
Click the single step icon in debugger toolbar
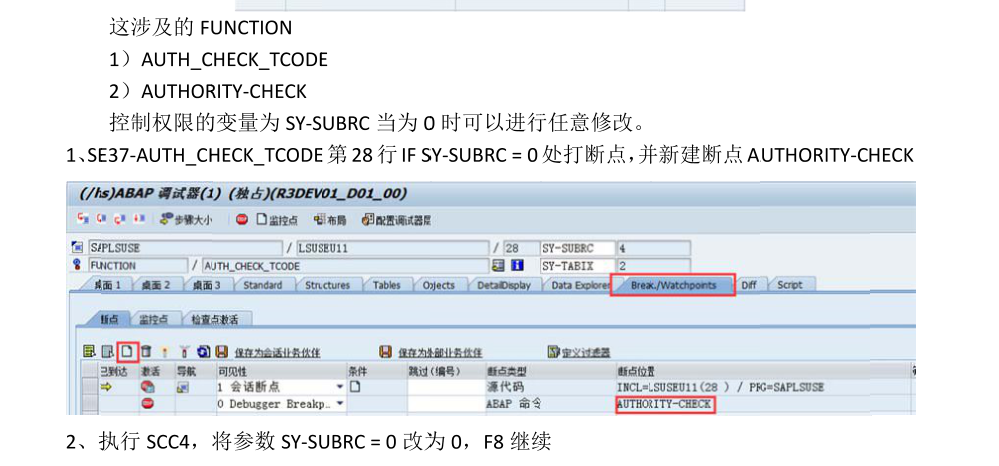tap(82, 219)
